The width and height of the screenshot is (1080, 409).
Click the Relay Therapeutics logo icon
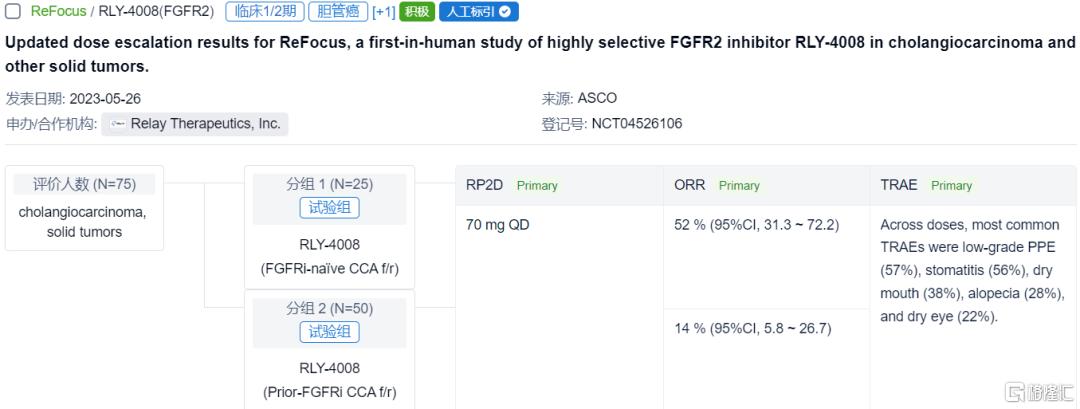(x=119, y=124)
